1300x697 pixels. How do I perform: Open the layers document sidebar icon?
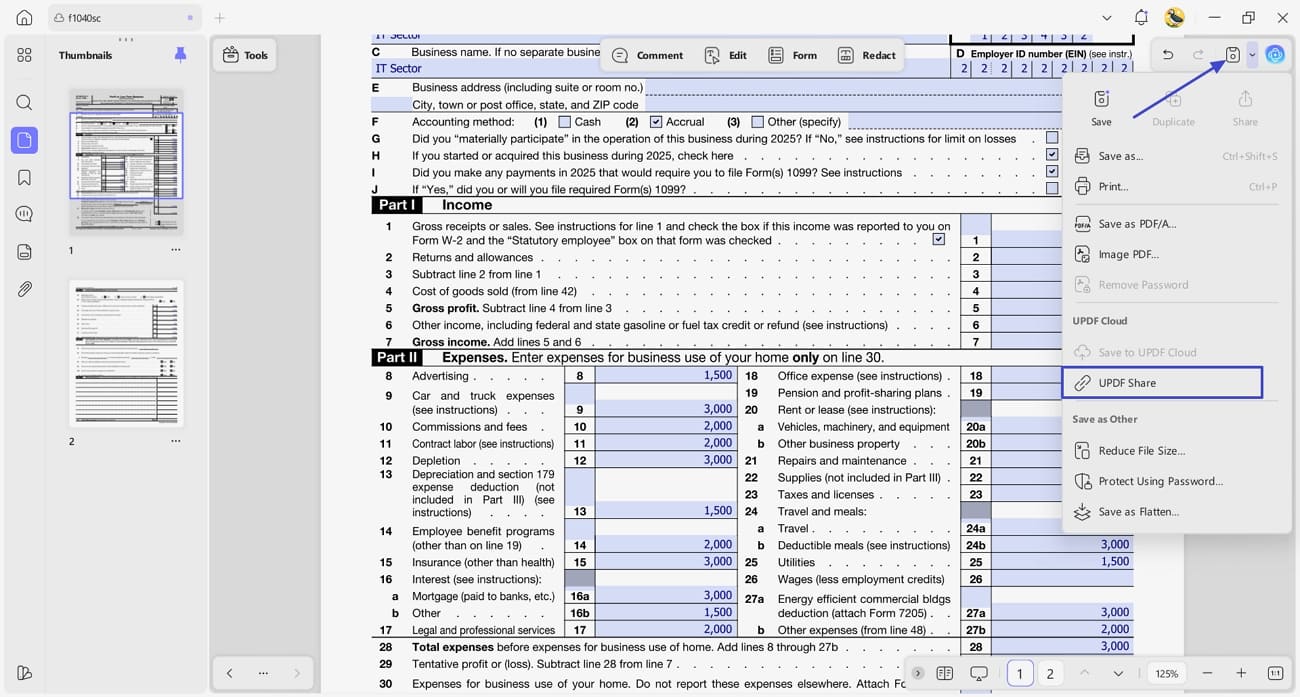pos(24,252)
